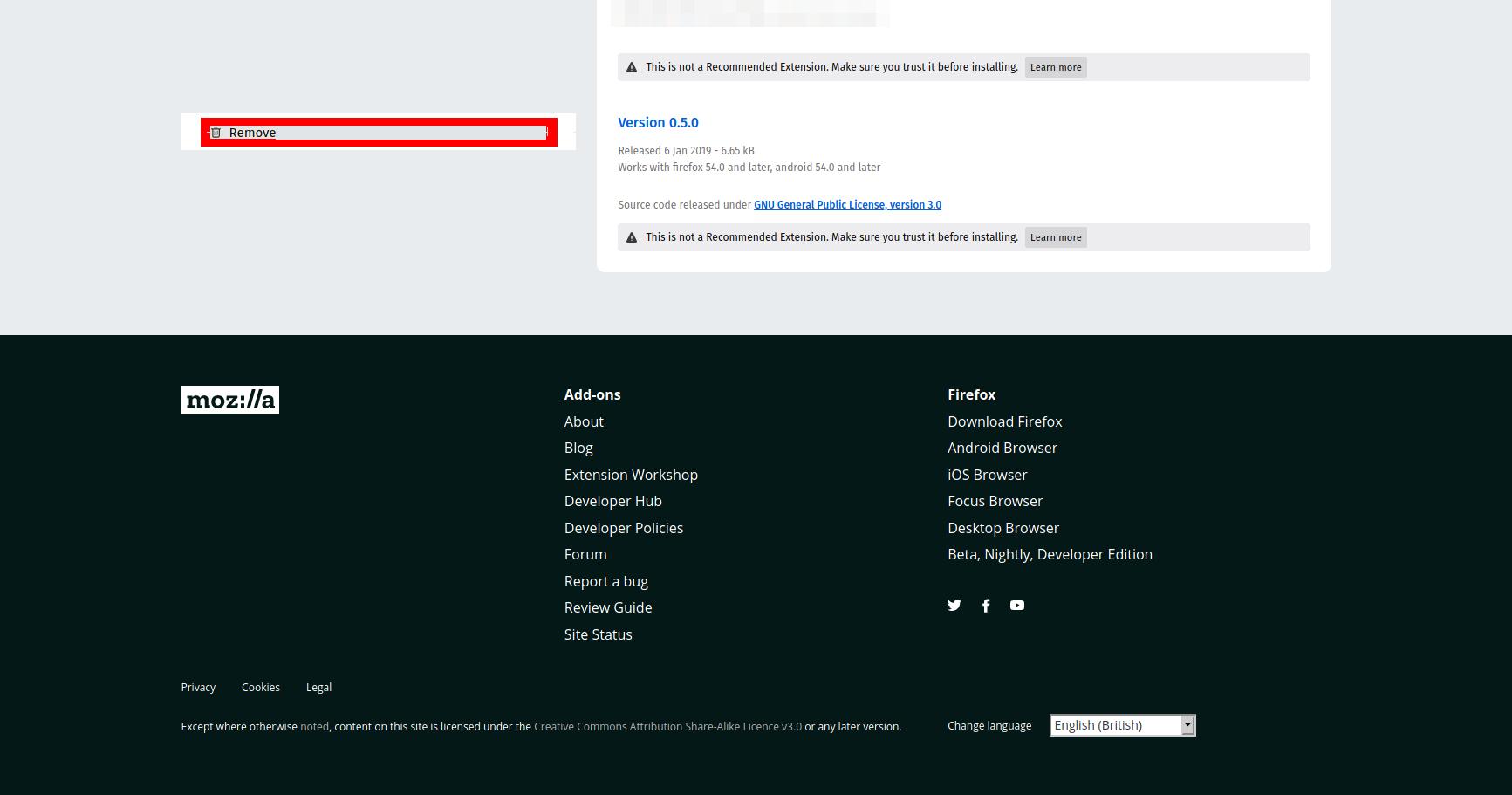Image resolution: width=1512 pixels, height=795 pixels.
Task: Click the Add-ons footer heading
Action: point(592,395)
